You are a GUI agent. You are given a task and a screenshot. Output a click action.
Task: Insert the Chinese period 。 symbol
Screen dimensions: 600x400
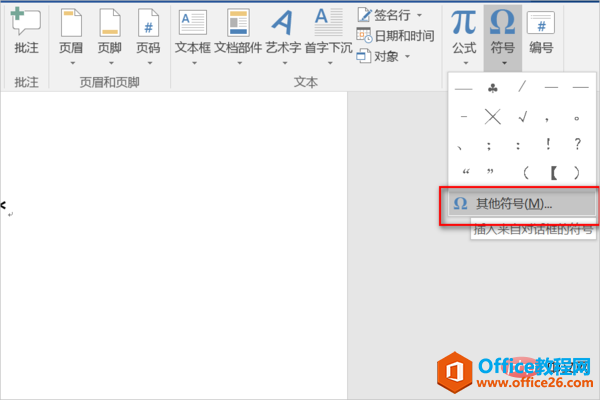576,118
